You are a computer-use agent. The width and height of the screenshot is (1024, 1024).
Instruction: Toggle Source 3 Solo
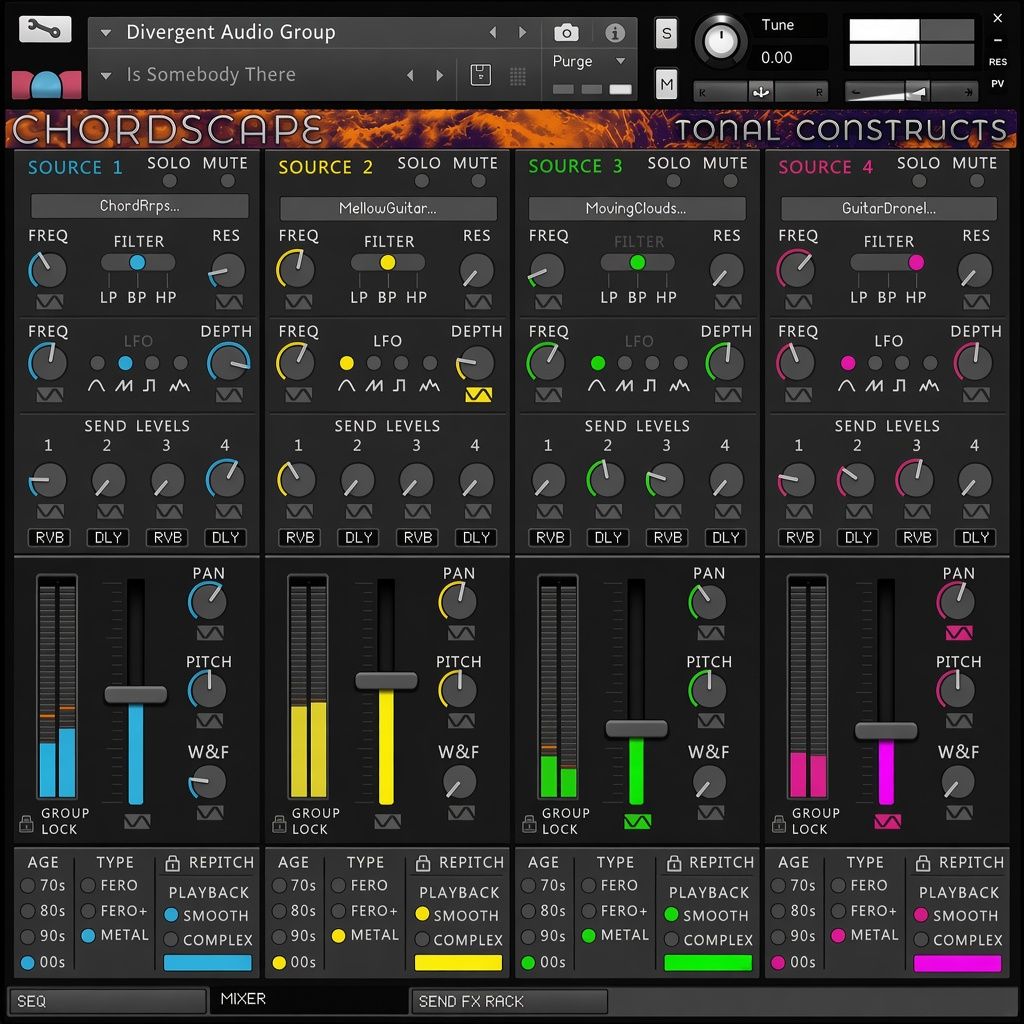pos(673,181)
